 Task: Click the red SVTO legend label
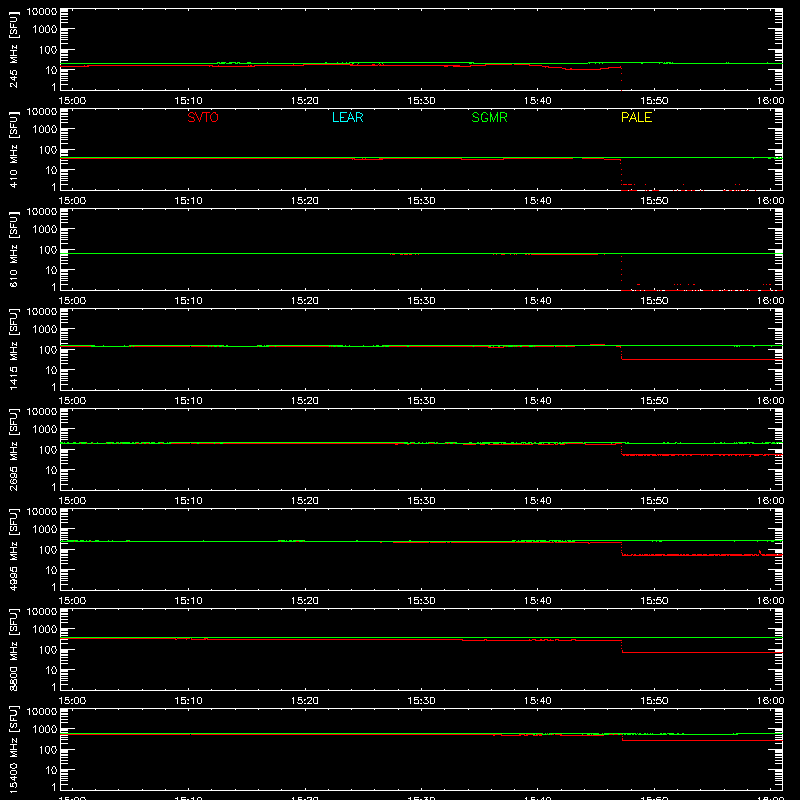tap(203, 117)
